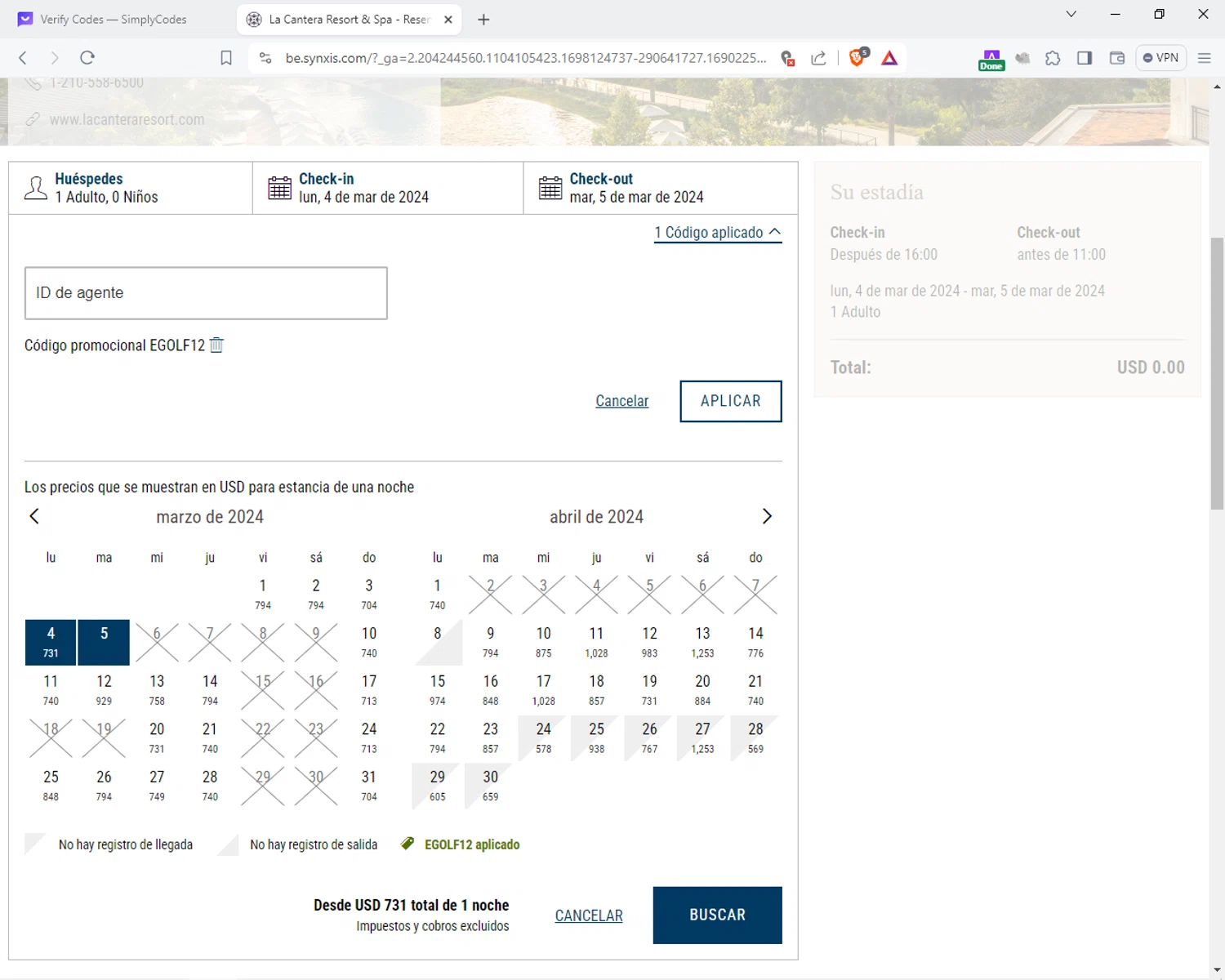Screen dimensions: 1225x980
Task: Open the www.lacanteraresort.com website link
Action: tap(127, 119)
